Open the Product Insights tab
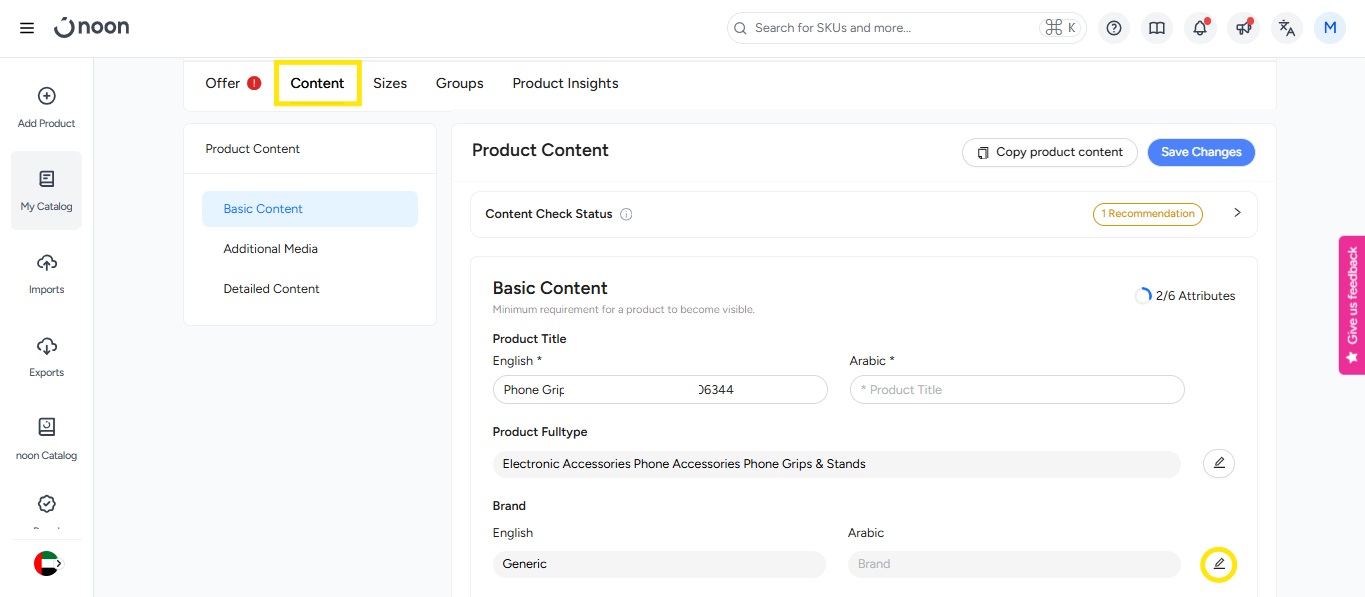 pyautogui.click(x=565, y=83)
